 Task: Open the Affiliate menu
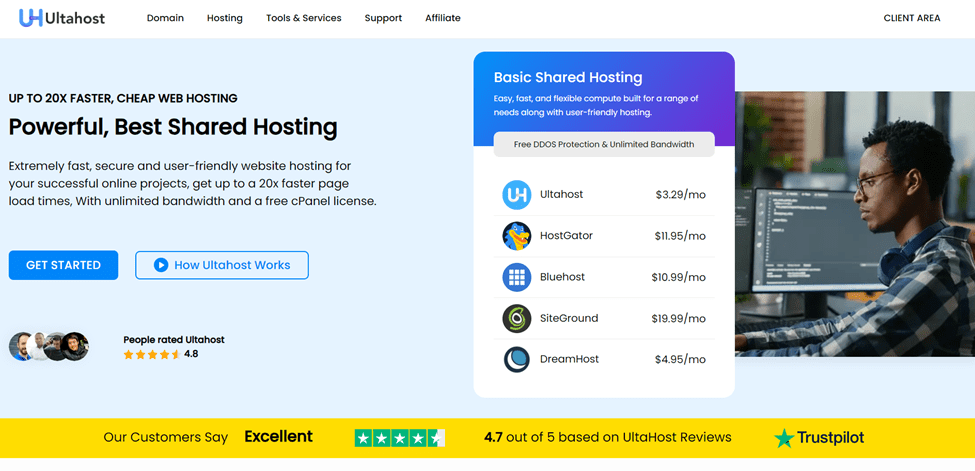pos(443,18)
